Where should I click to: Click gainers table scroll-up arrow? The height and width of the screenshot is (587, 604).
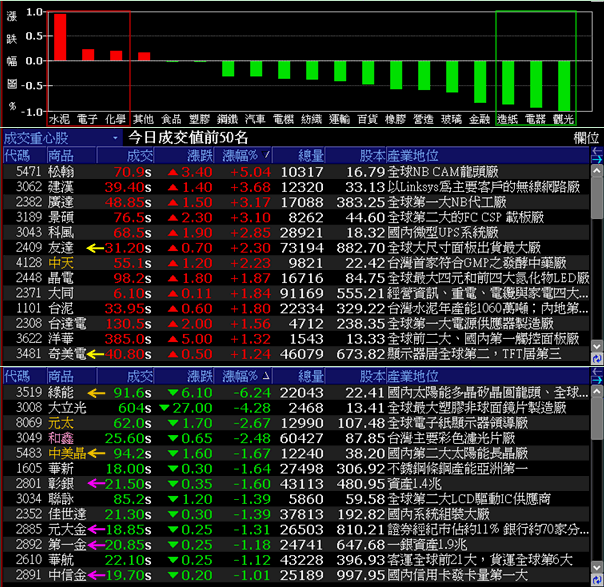(596, 170)
